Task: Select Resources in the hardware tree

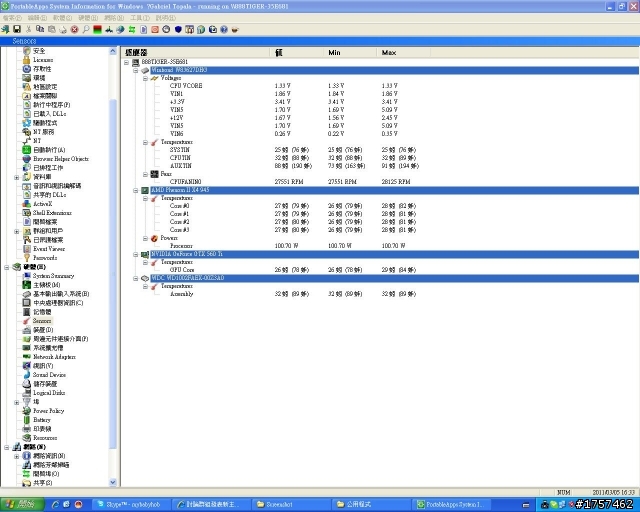Action: [x=45, y=438]
